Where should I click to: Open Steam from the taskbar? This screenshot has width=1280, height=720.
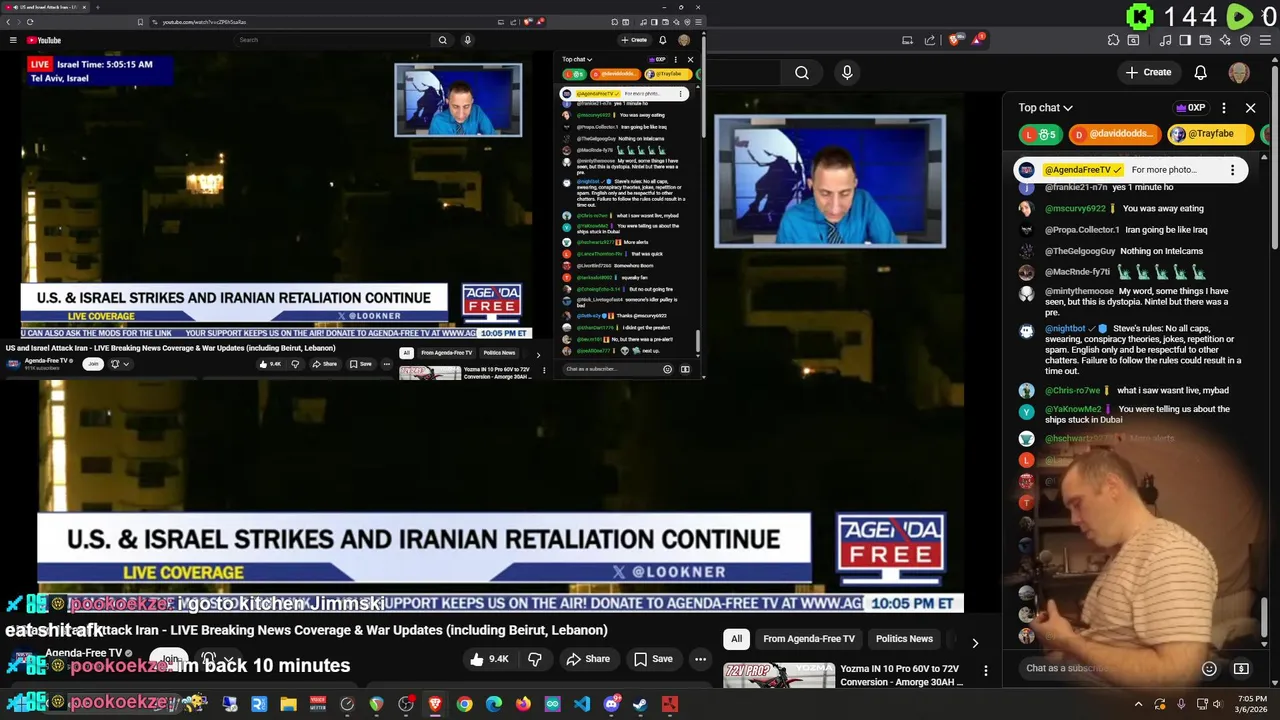640,704
